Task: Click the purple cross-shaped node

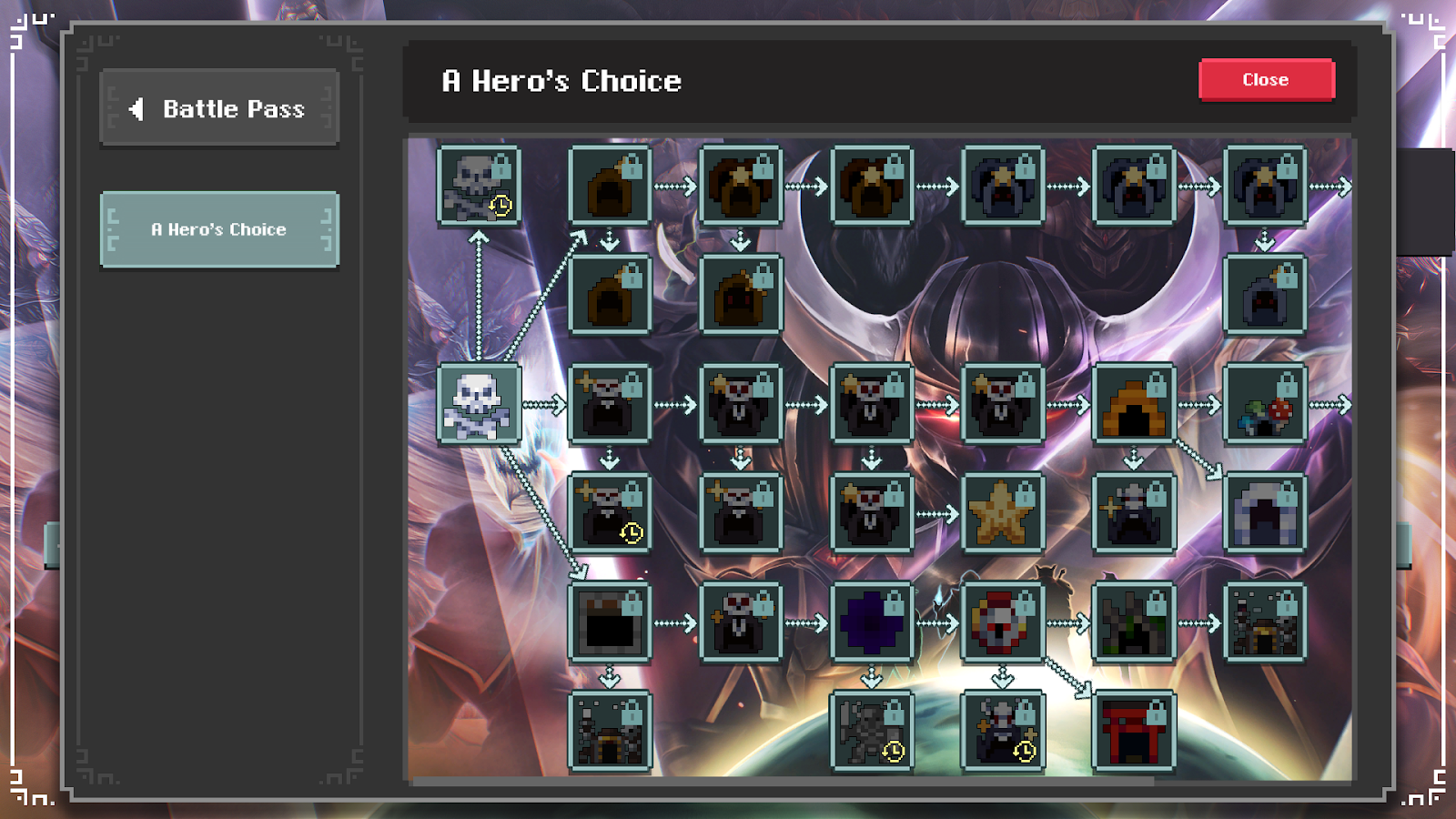Action: point(872,622)
